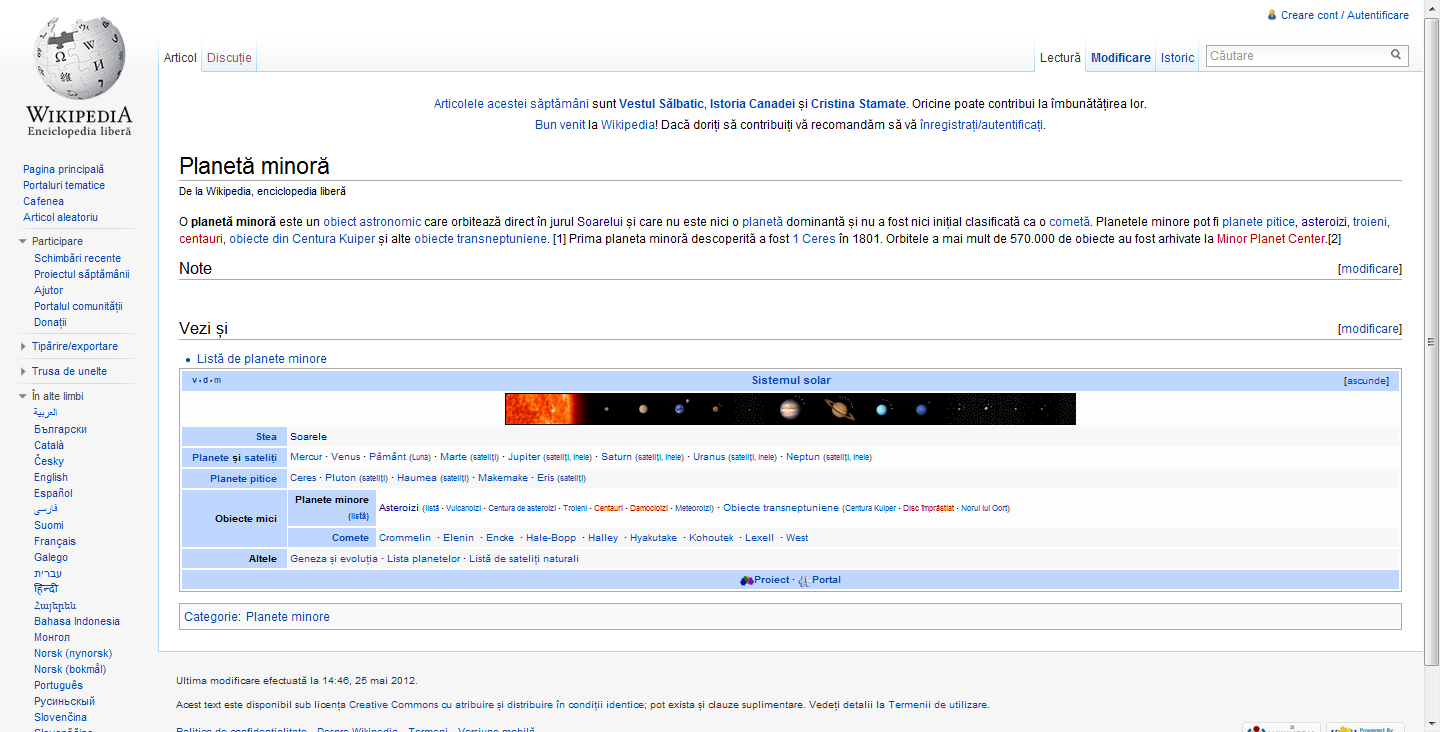Click the user icon beside Creare cont
Screen dimensions: 1440x732
[x=1272, y=15]
